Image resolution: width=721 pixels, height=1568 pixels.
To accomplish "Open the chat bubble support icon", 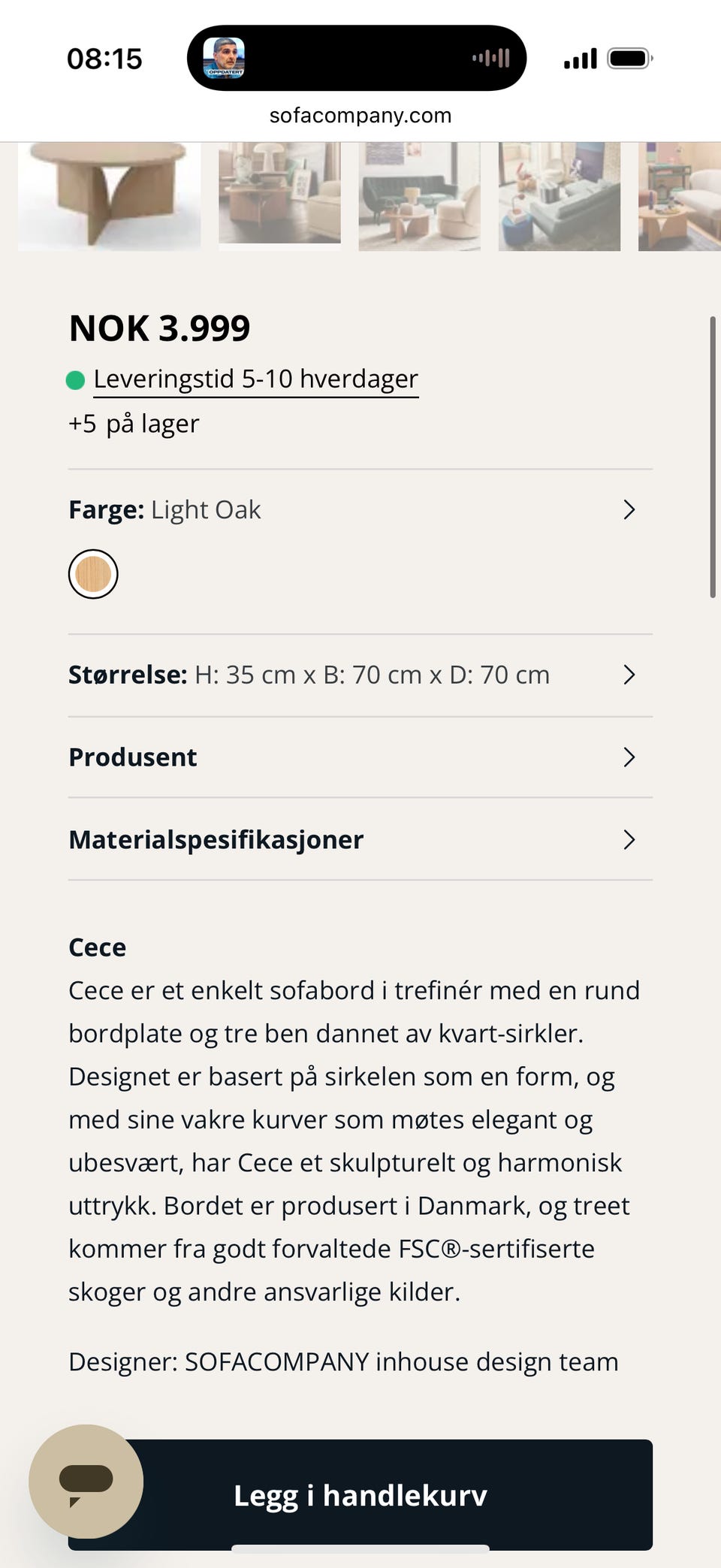I will (86, 1481).
